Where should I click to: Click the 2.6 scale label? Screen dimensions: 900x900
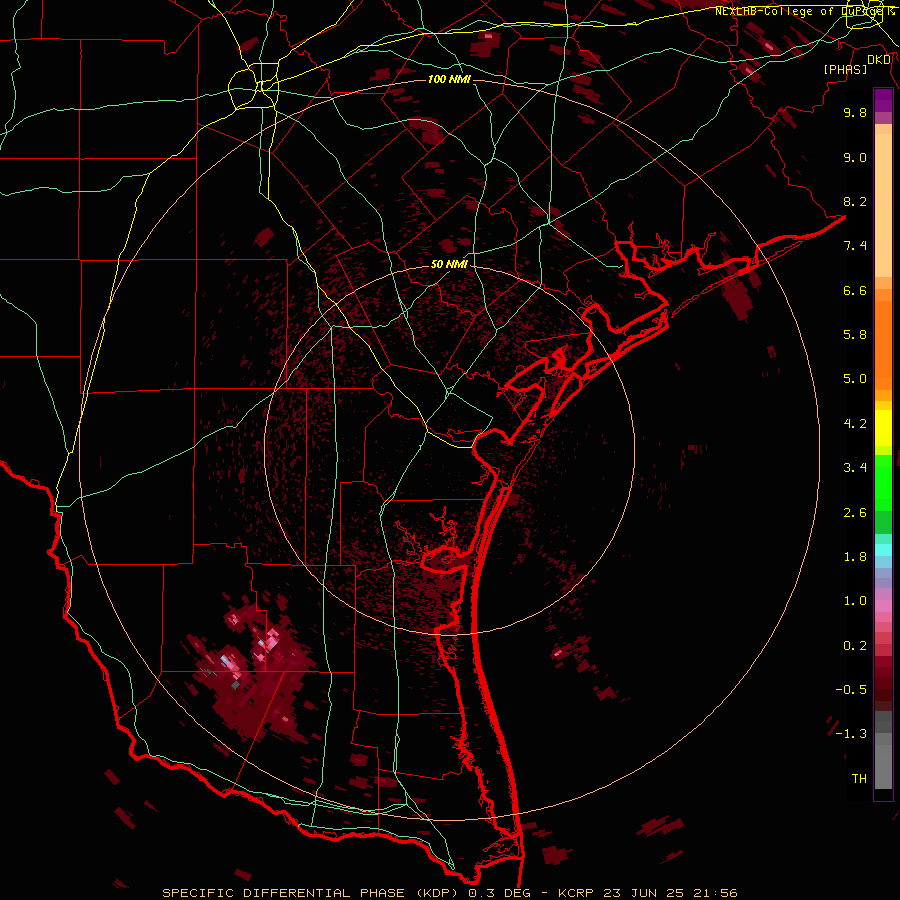[855, 513]
